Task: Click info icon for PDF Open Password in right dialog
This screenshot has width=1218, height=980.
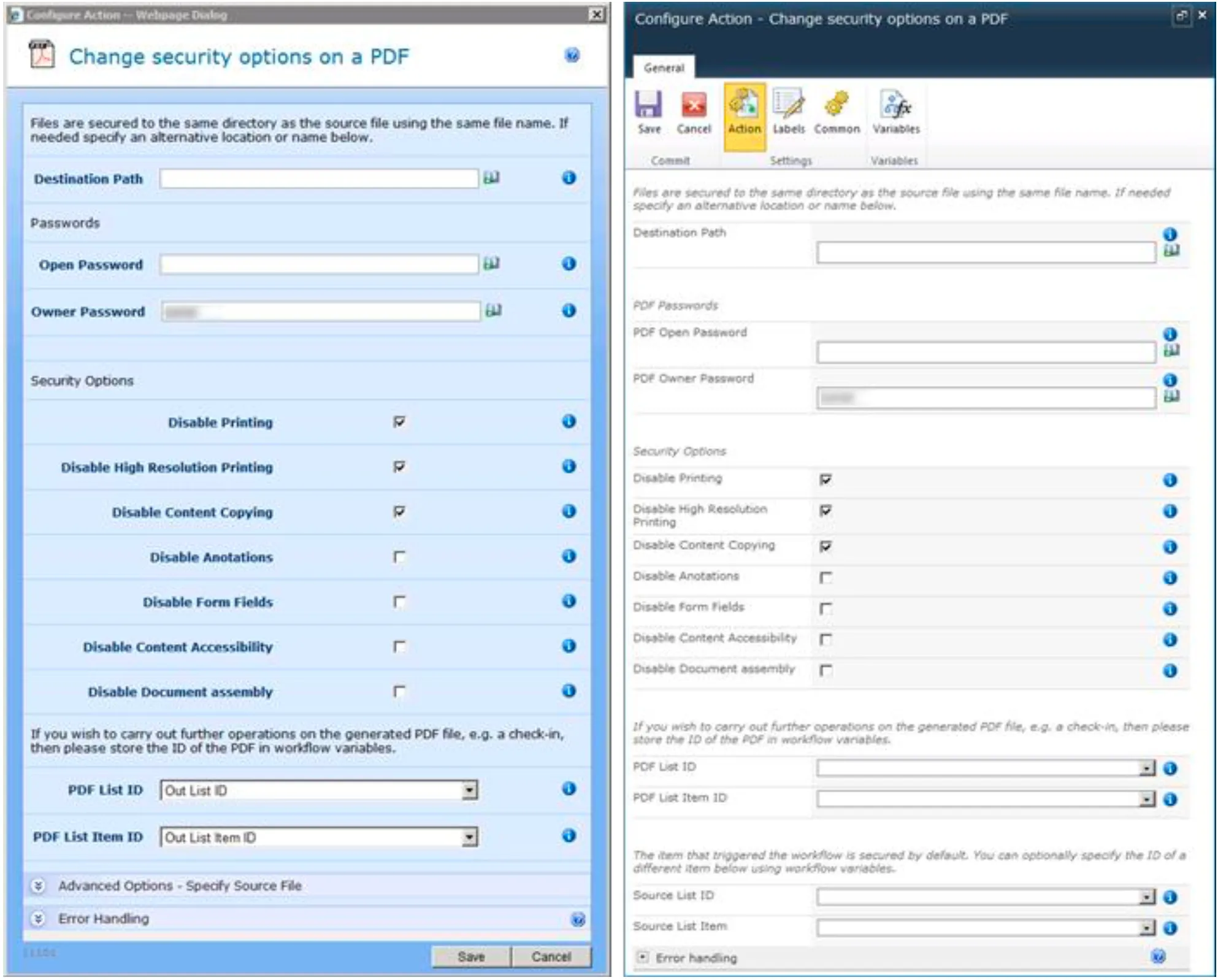Action: point(1170,334)
